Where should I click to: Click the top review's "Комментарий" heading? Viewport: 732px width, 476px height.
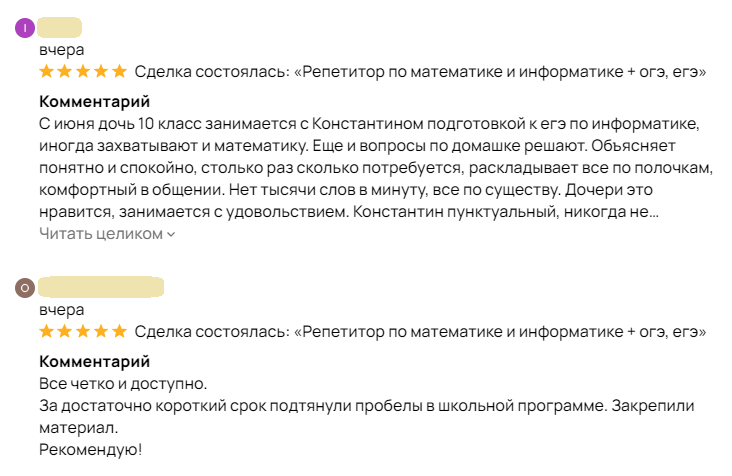pos(94,101)
